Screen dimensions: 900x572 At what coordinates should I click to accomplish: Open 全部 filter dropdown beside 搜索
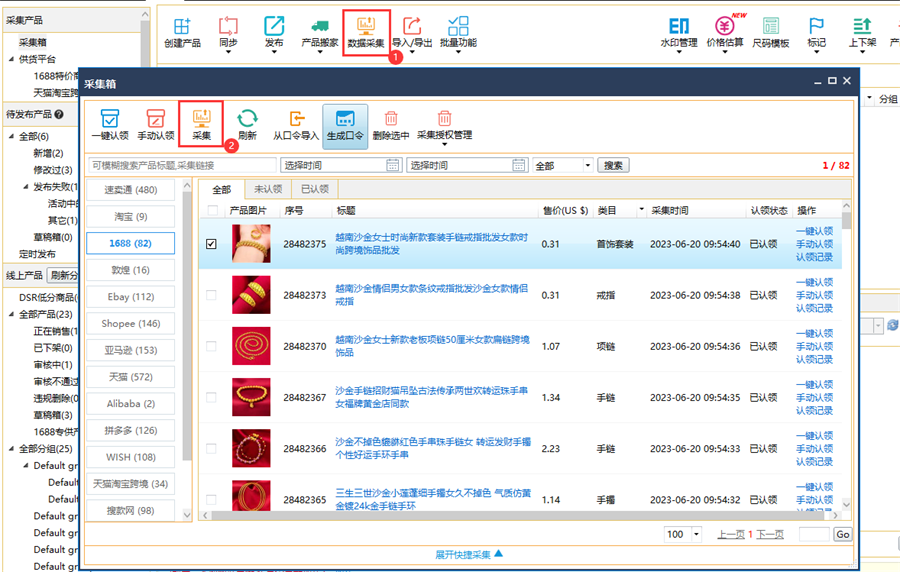tap(588, 165)
